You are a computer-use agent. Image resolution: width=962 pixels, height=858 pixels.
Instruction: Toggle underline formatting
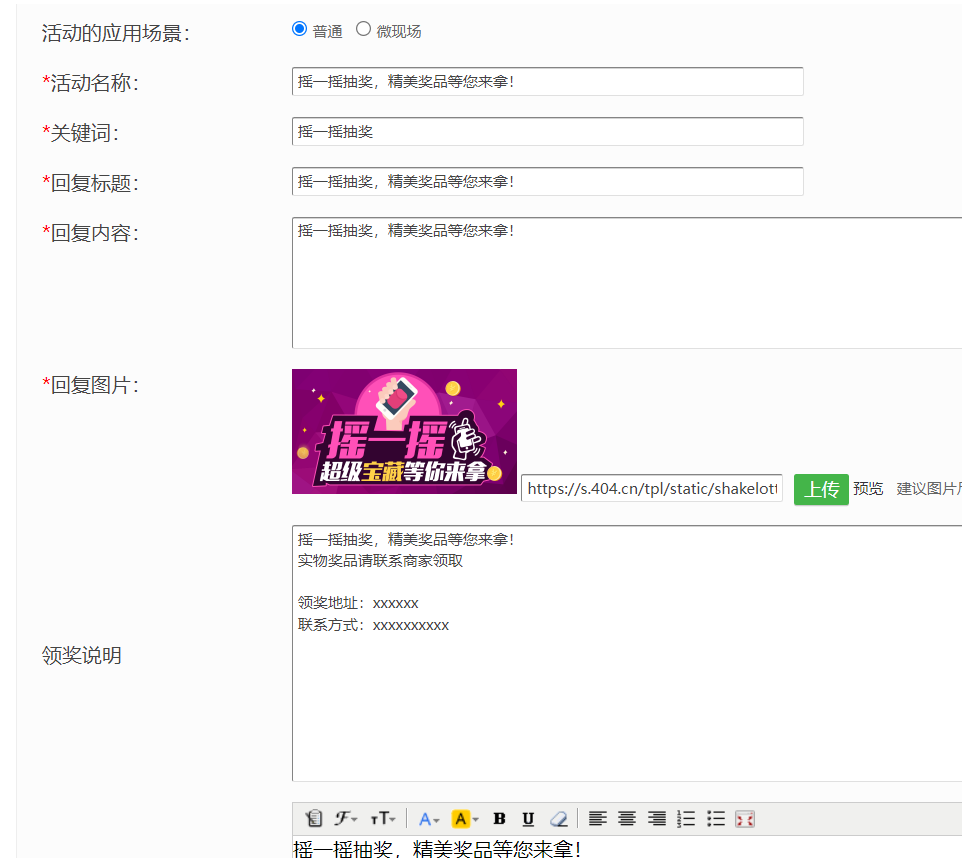pyautogui.click(x=528, y=819)
